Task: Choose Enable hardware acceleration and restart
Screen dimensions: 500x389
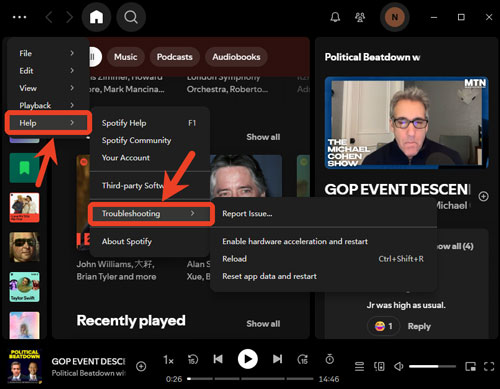Action: point(324,241)
